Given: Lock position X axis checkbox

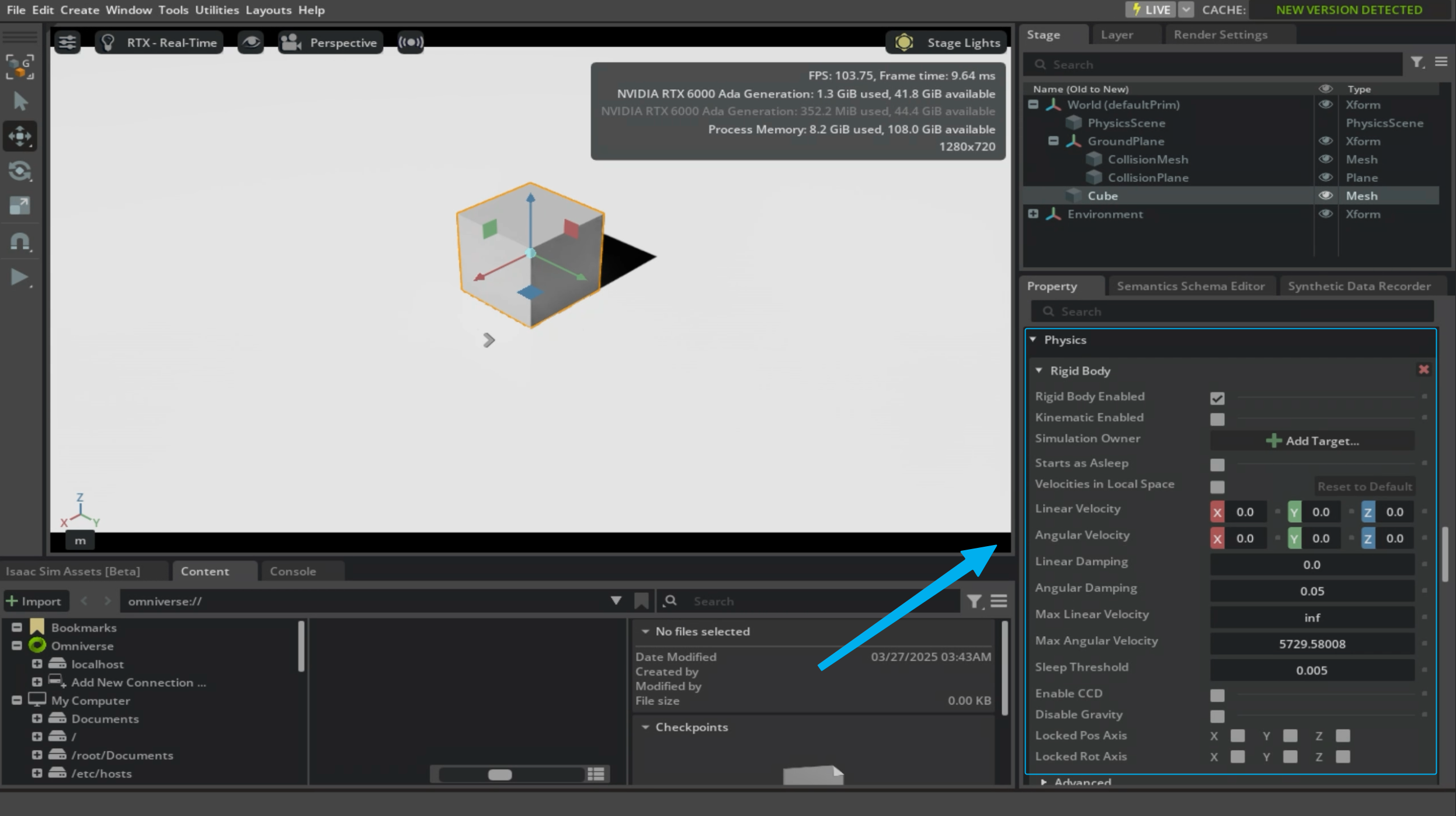Looking at the screenshot, I should (1238, 735).
